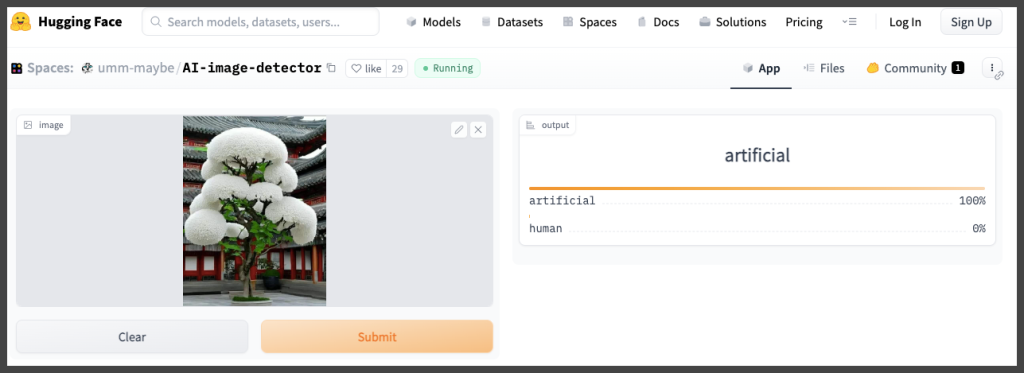Viewport: 1024px width, 373px height.
Task: Expand the navigation overflow menu icon
Action: pos(849,22)
